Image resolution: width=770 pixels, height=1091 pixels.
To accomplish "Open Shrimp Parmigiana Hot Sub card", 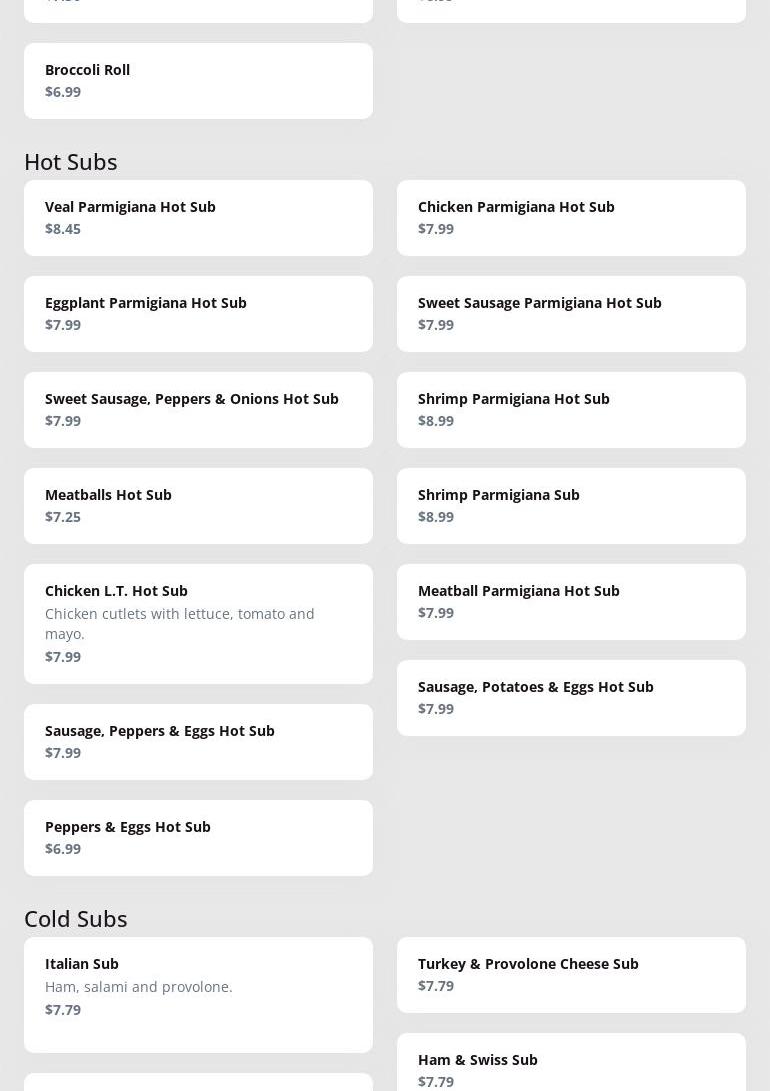I will coord(571,410).
